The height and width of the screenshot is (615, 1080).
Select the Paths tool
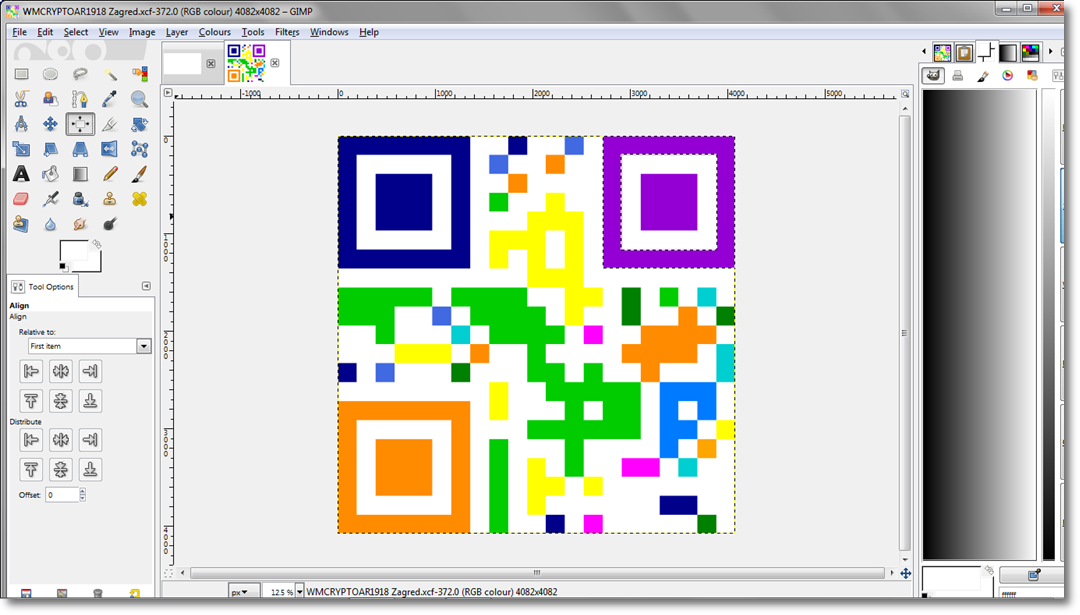pos(80,99)
